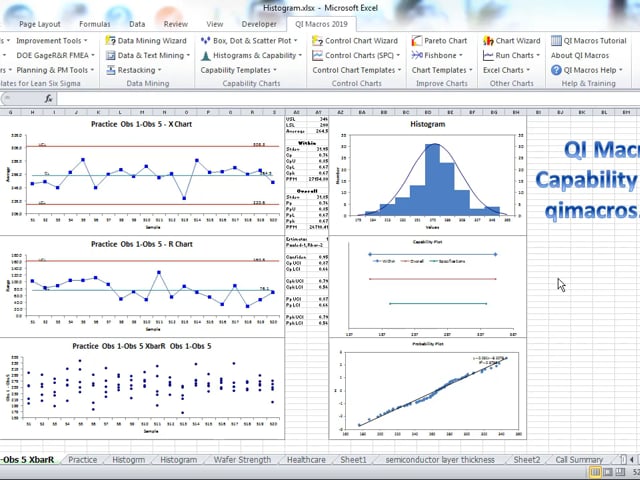Launch the Control Chart Wizard icon
The height and width of the screenshot is (480, 640).
click(x=318, y=40)
